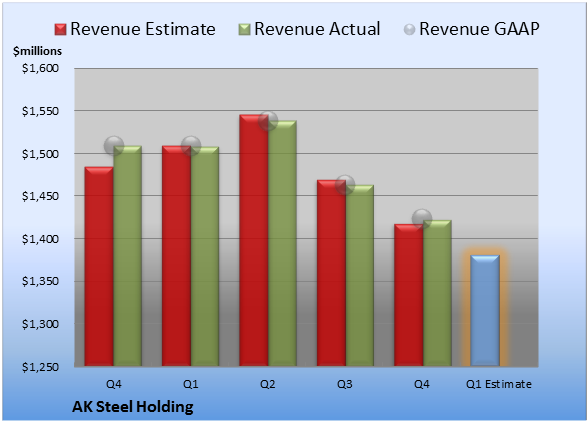Click the 'Q1 Estimate' x-axis label
The width and height of the screenshot is (588, 422).
coord(499,384)
